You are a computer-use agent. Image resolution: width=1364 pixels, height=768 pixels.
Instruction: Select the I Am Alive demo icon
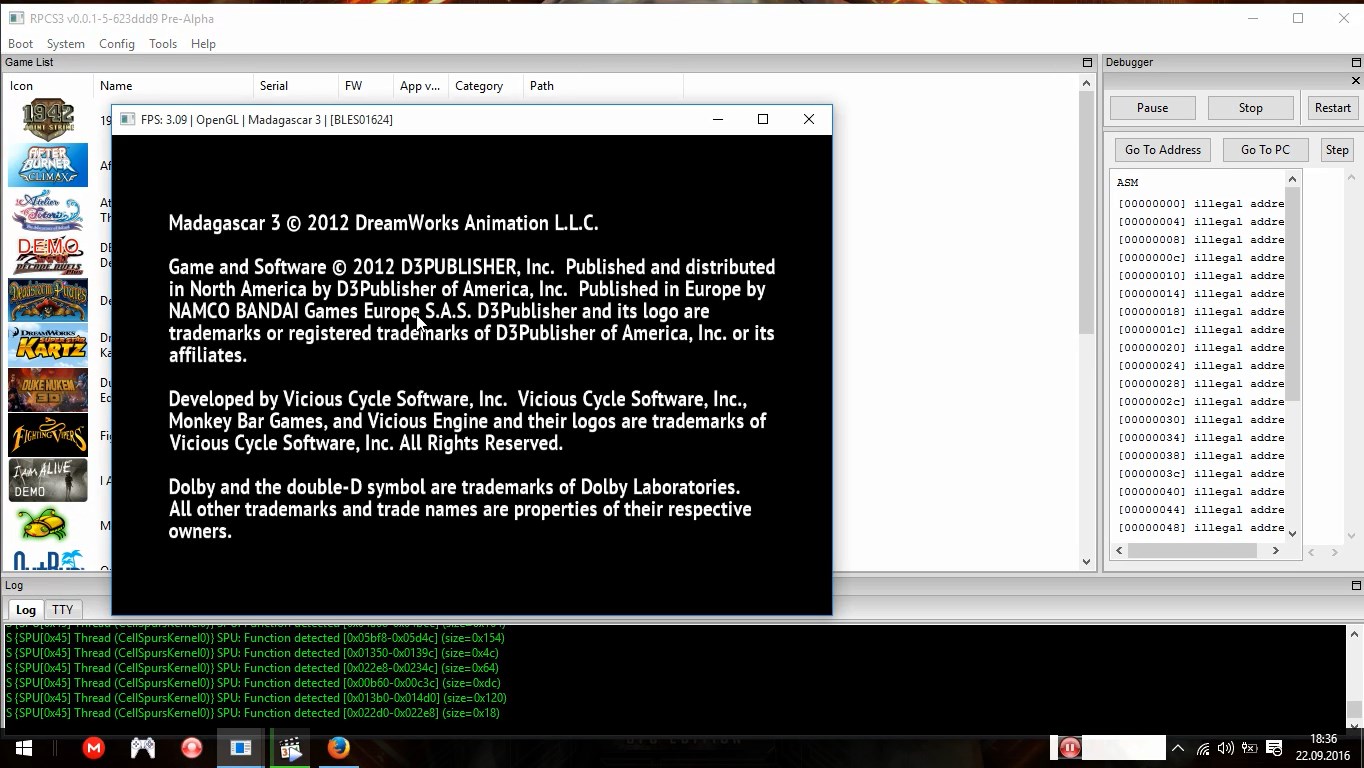tap(48, 480)
